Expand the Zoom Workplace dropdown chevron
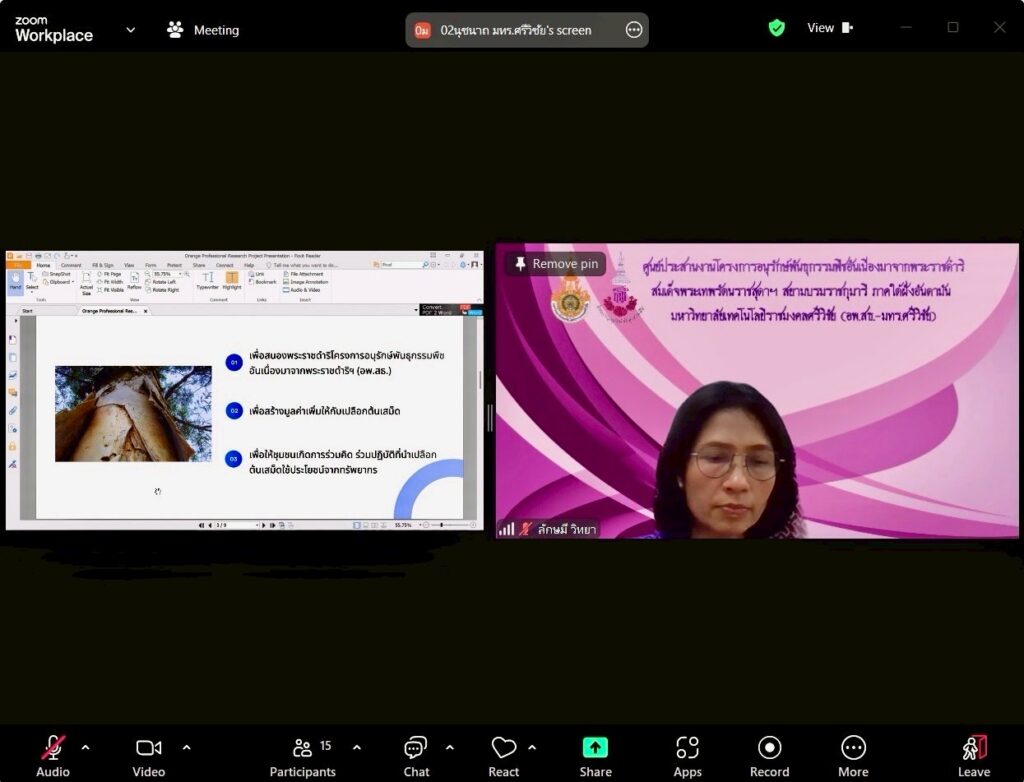 pos(131,29)
